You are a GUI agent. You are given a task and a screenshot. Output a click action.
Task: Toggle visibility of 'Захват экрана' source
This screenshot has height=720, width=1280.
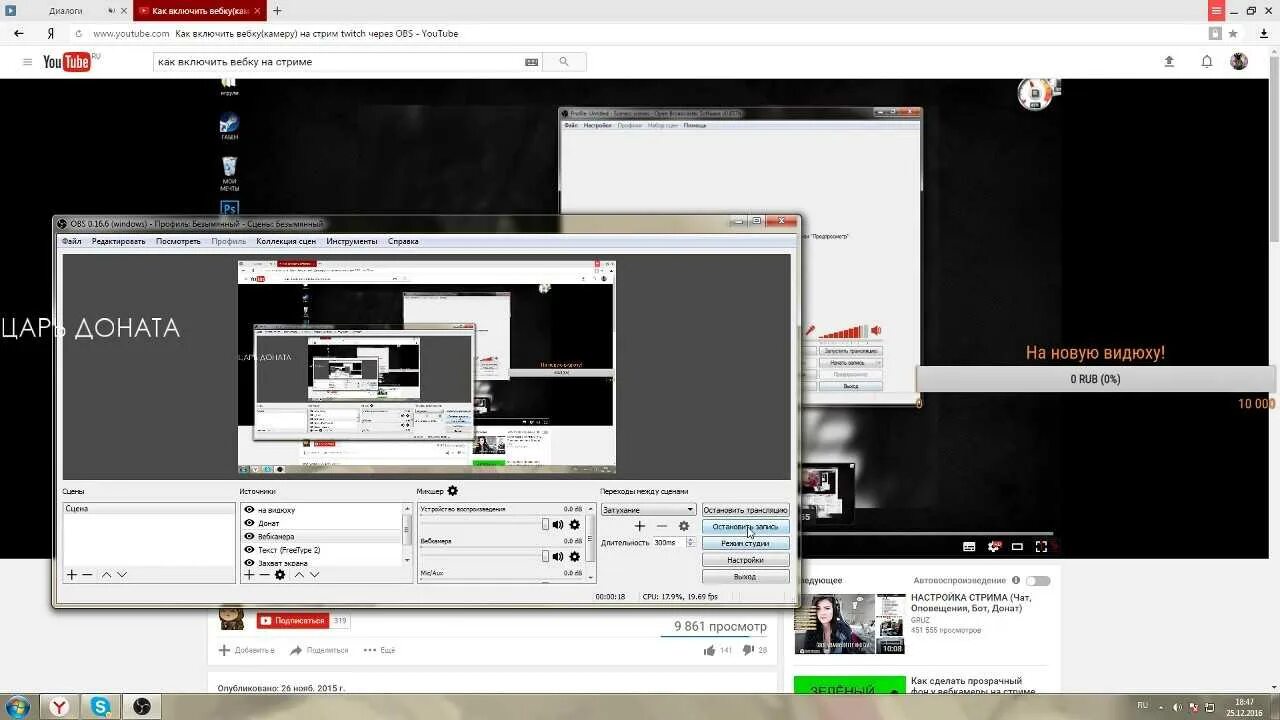(249, 563)
